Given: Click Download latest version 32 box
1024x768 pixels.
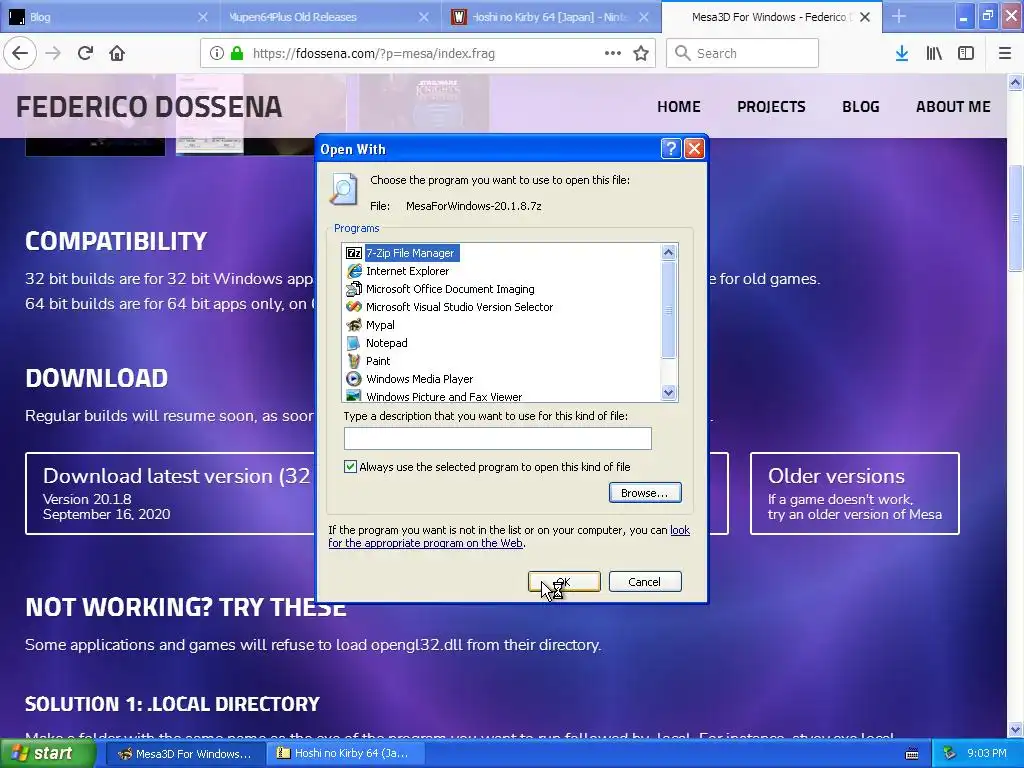Looking at the screenshot, I should tap(170, 493).
